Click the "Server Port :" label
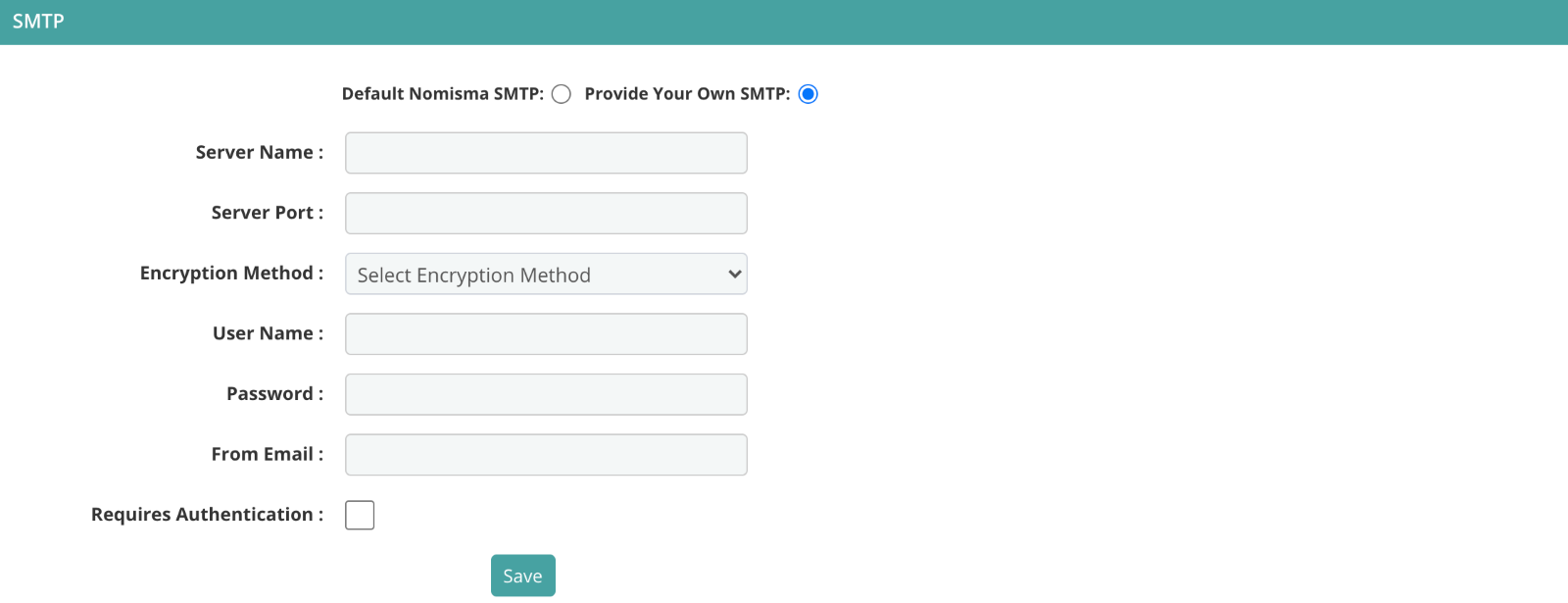 268,213
